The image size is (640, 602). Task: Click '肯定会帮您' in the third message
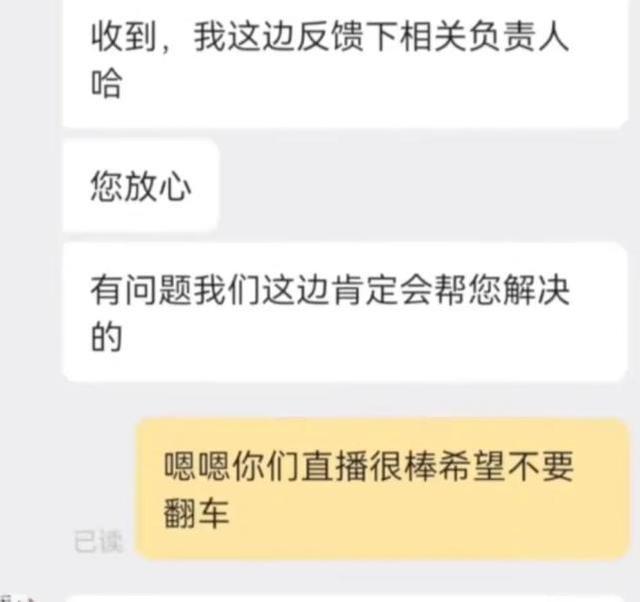[416, 290]
